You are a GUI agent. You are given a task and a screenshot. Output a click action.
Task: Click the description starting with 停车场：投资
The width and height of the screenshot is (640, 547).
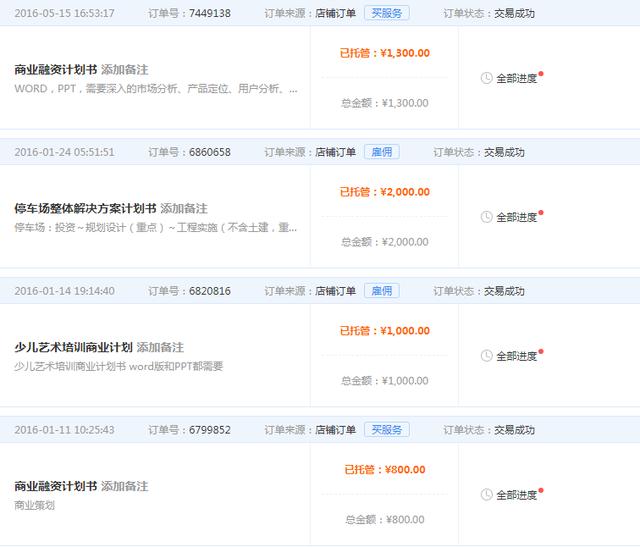pos(155,228)
